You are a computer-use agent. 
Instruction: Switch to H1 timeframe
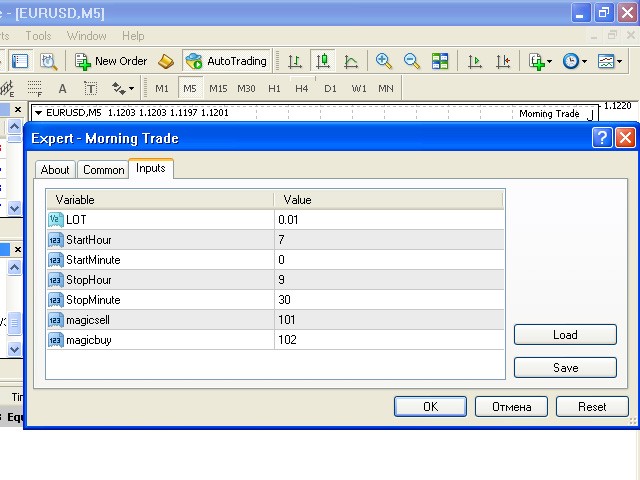(274, 89)
